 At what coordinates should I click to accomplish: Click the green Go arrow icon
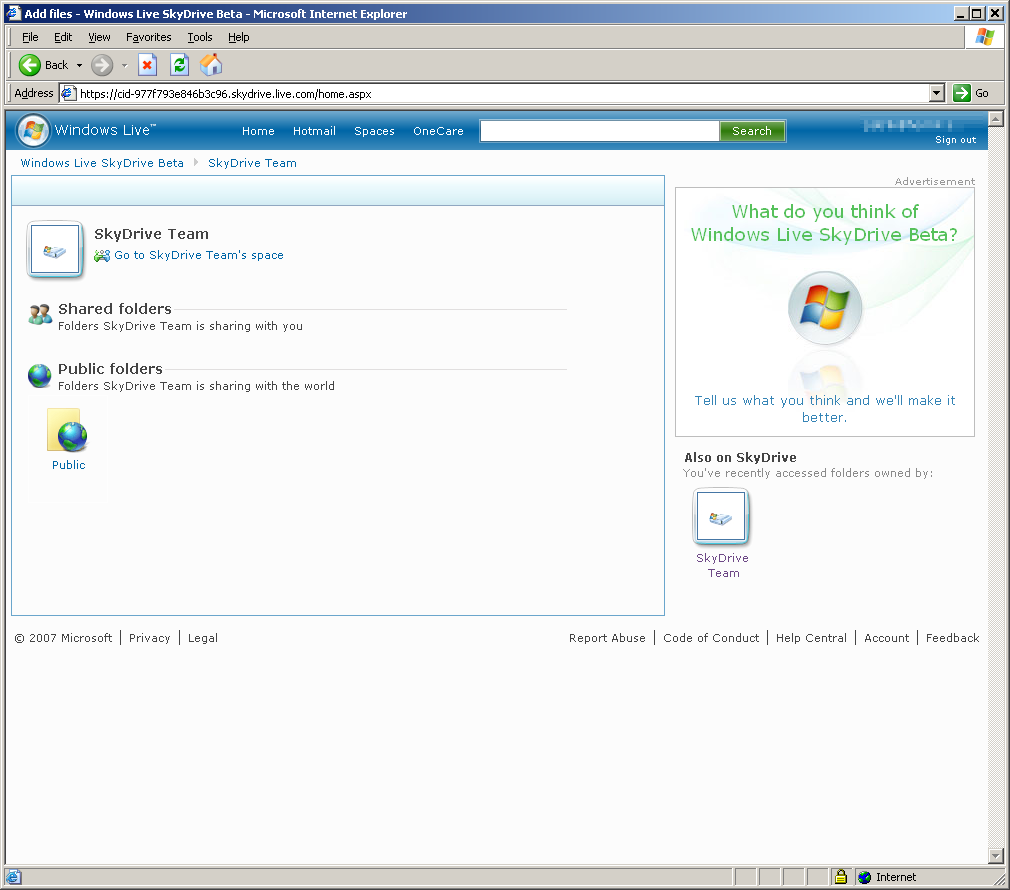(x=962, y=93)
